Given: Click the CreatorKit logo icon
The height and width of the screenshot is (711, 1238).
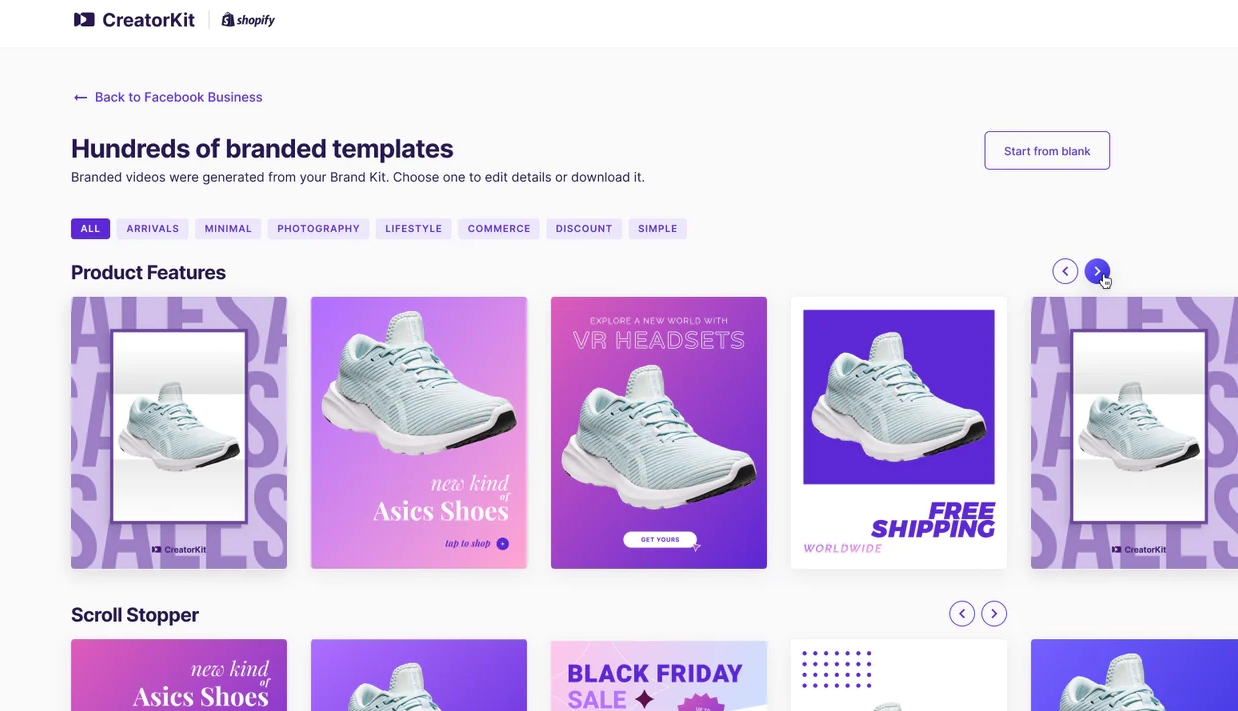Looking at the screenshot, I should [84, 19].
